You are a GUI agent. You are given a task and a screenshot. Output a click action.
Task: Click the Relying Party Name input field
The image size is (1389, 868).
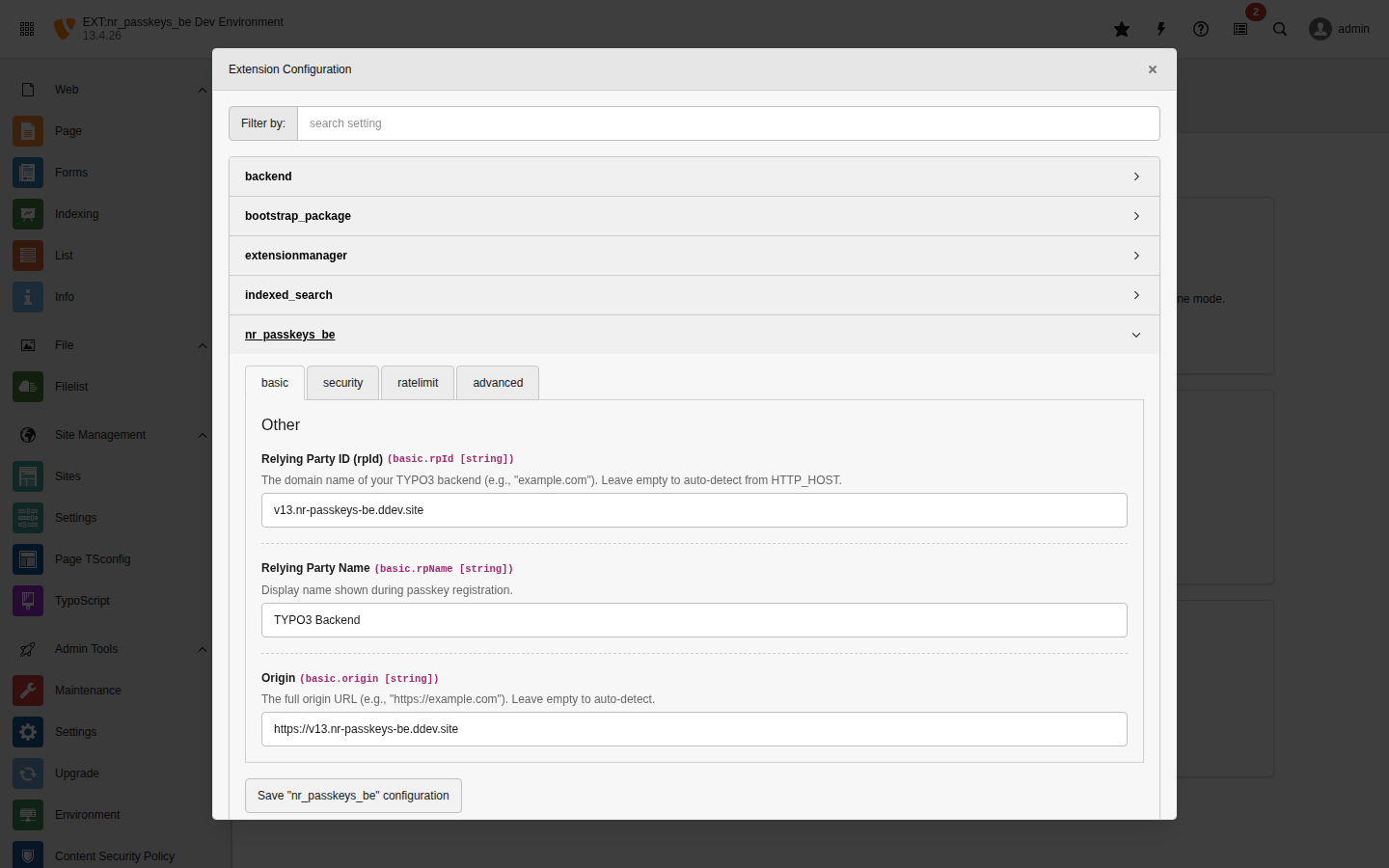694,620
